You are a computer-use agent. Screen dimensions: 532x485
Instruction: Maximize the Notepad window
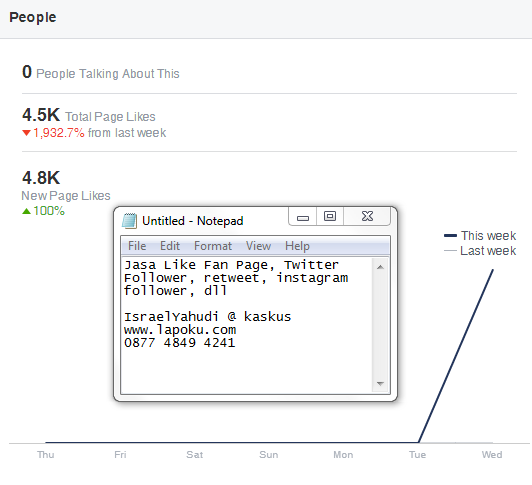pyautogui.click(x=330, y=217)
